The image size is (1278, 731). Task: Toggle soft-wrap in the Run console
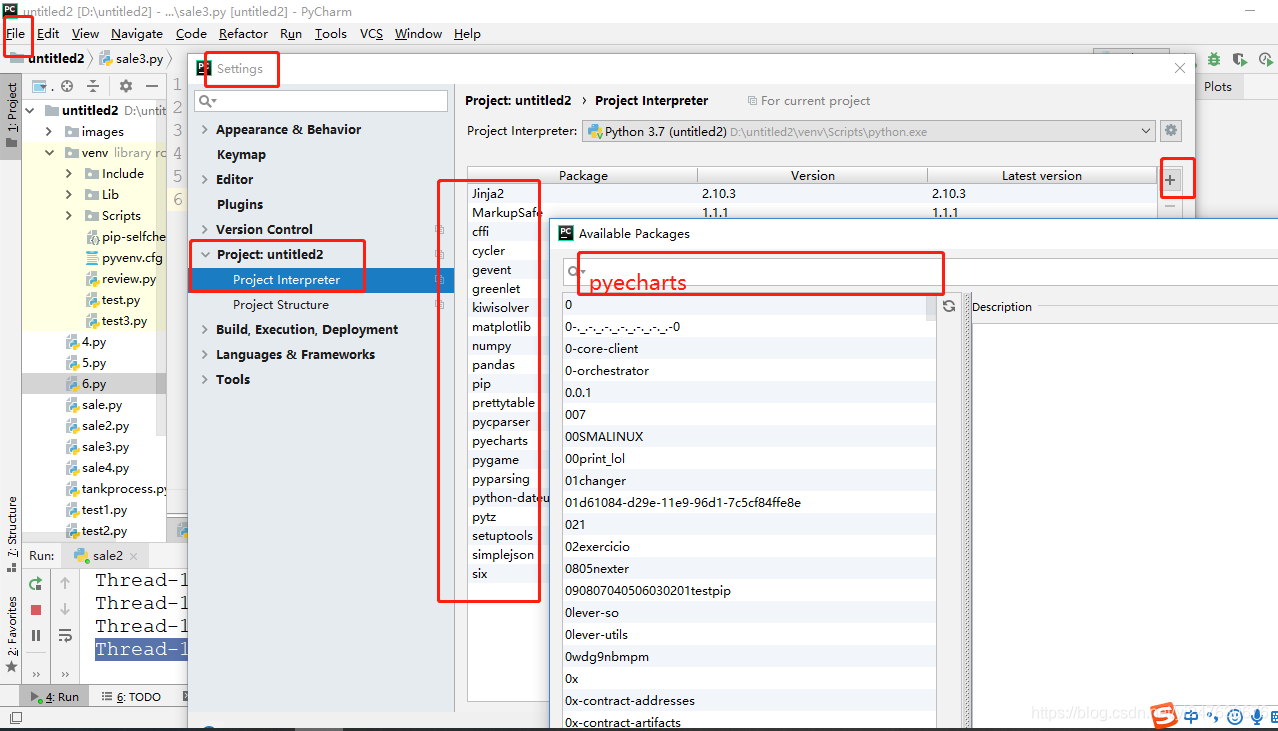pyautogui.click(x=65, y=635)
